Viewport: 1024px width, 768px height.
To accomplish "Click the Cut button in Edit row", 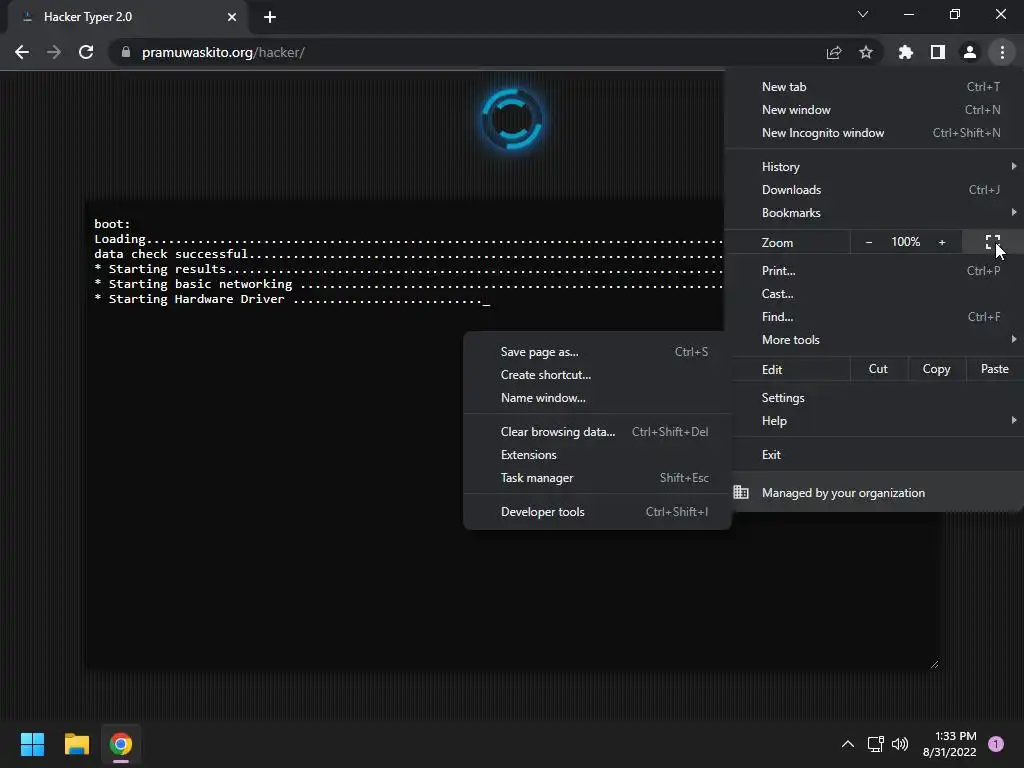I will click(x=878, y=369).
